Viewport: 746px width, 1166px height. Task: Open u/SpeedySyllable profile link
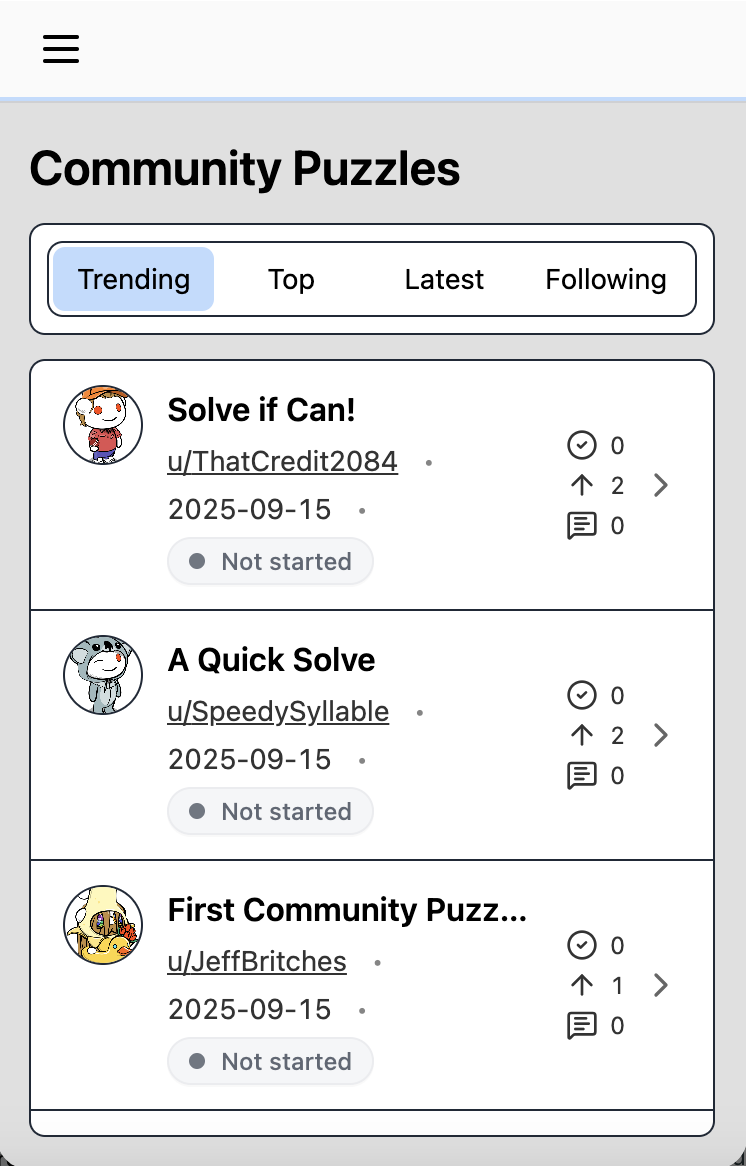278,712
